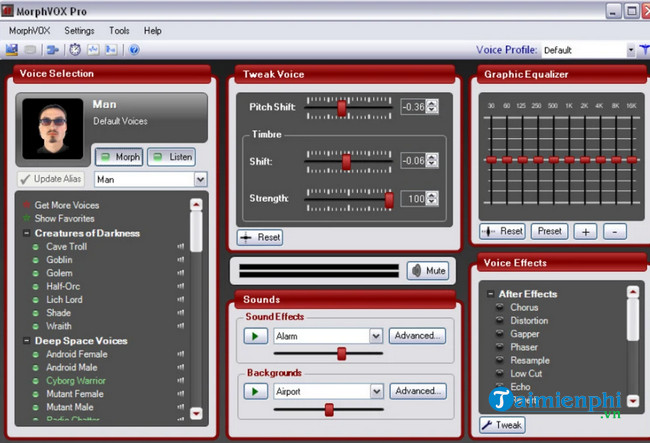Viewport: 650px width, 443px height.
Task: Open the plug-in puzzle piece toolbar icon
Action: [53, 50]
